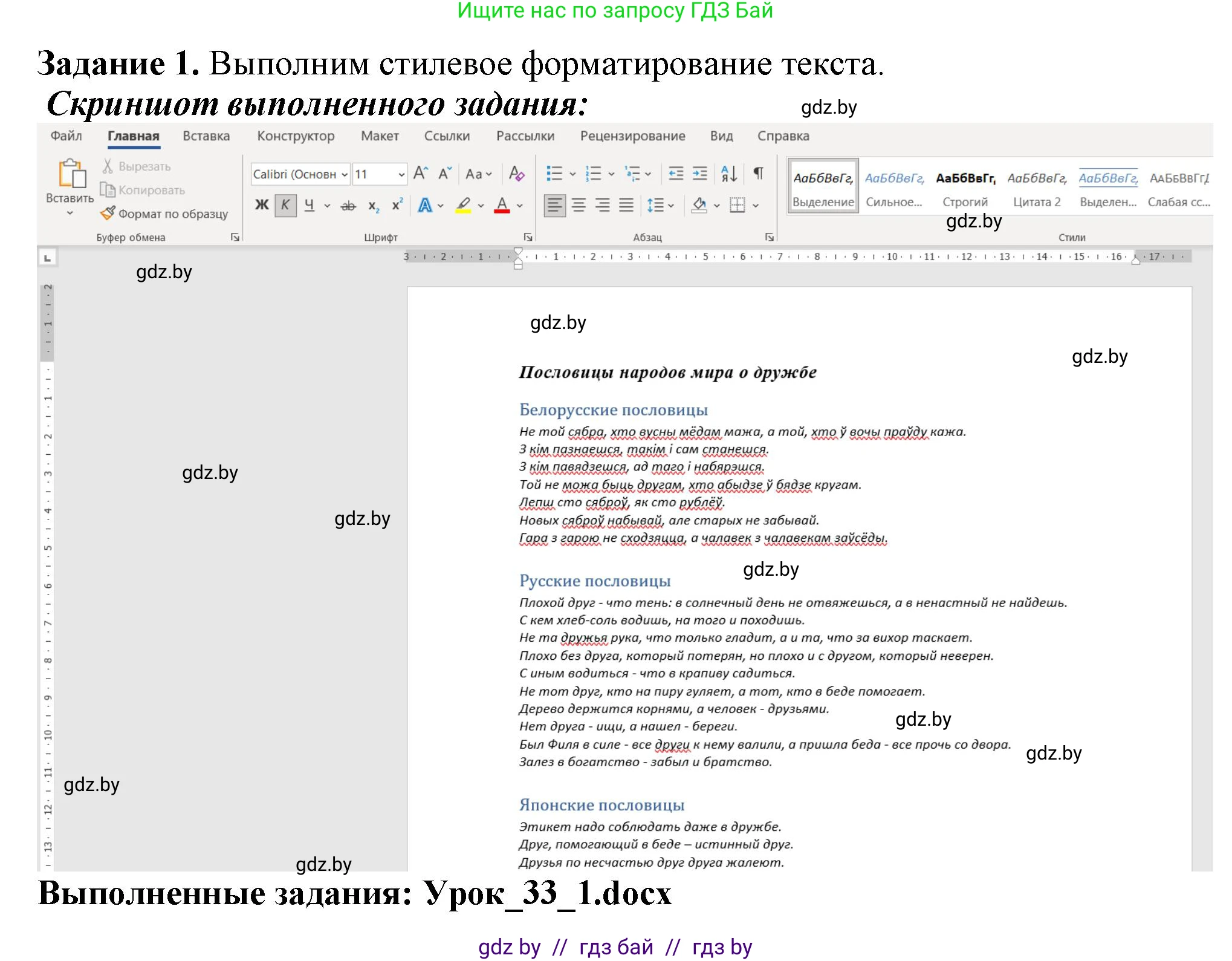The image size is (1232, 961).
Task: Toggle the active italic К formatting
Action: point(285,205)
